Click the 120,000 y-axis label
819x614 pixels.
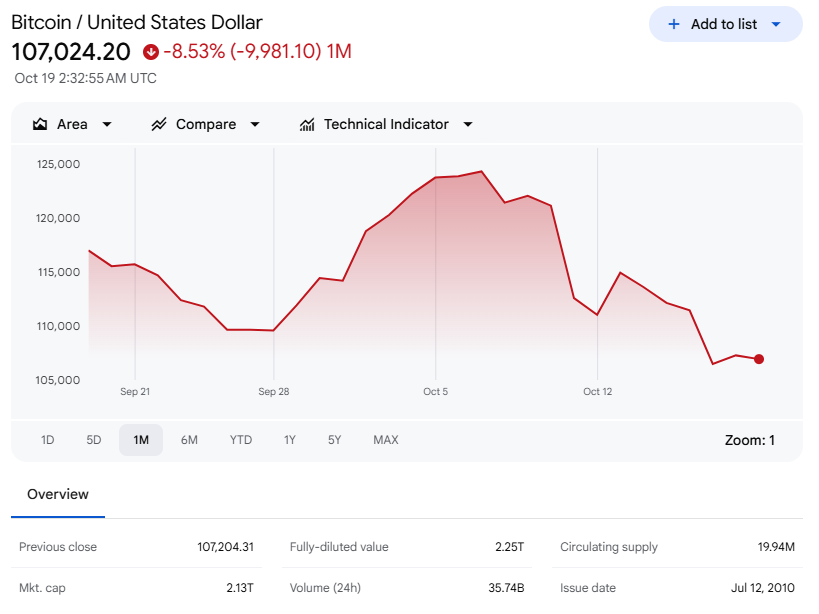tap(58, 218)
